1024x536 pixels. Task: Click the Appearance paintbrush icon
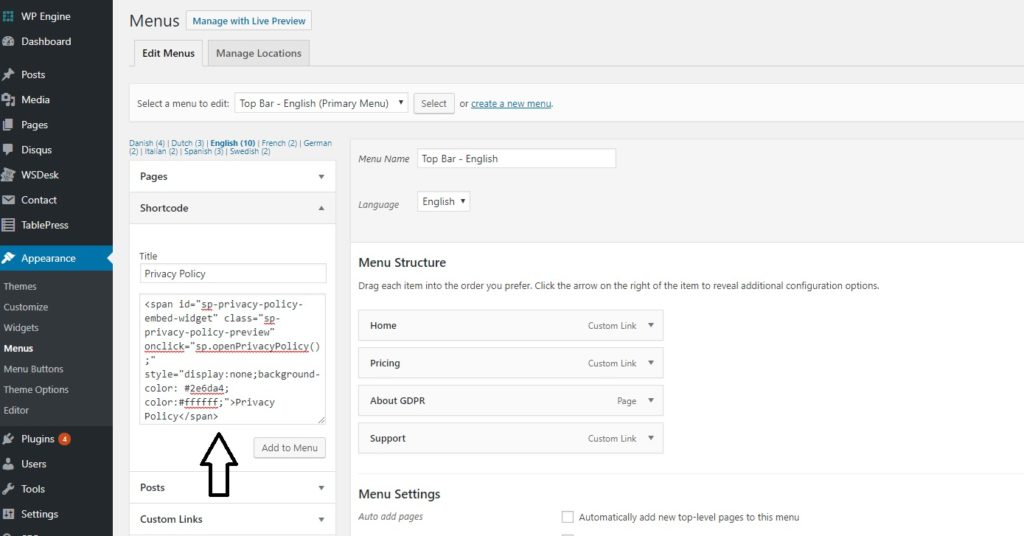pyautogui.click(x=8, y=258)
